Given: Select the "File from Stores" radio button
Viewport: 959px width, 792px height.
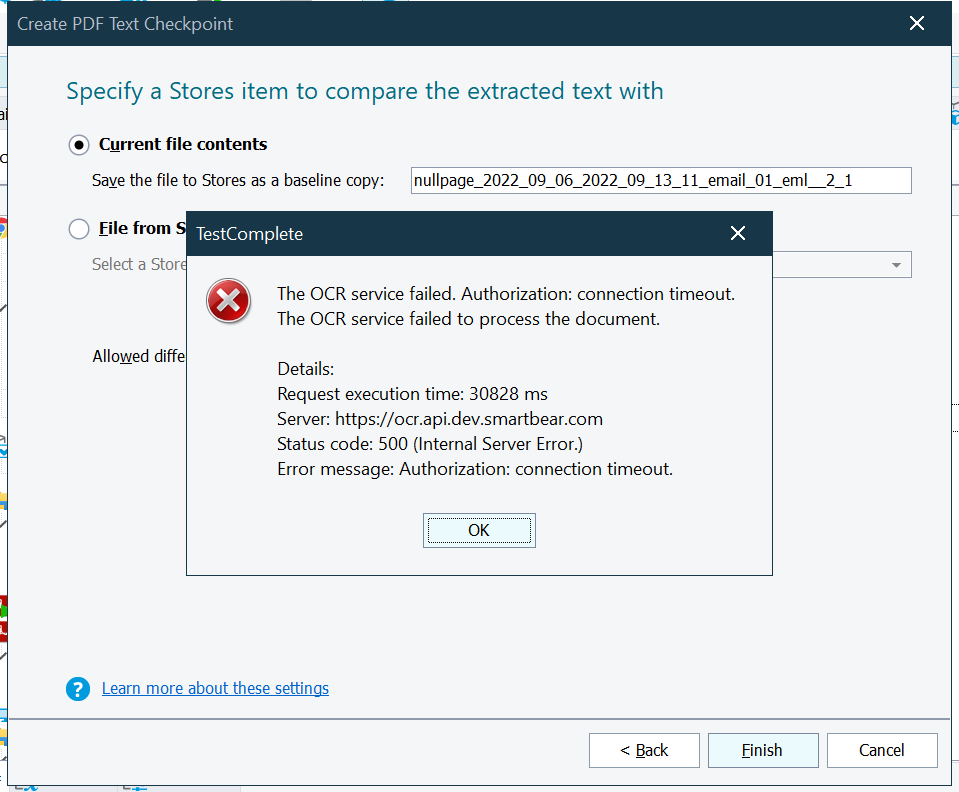Looking at the screenshot, I should pos(79,228).
